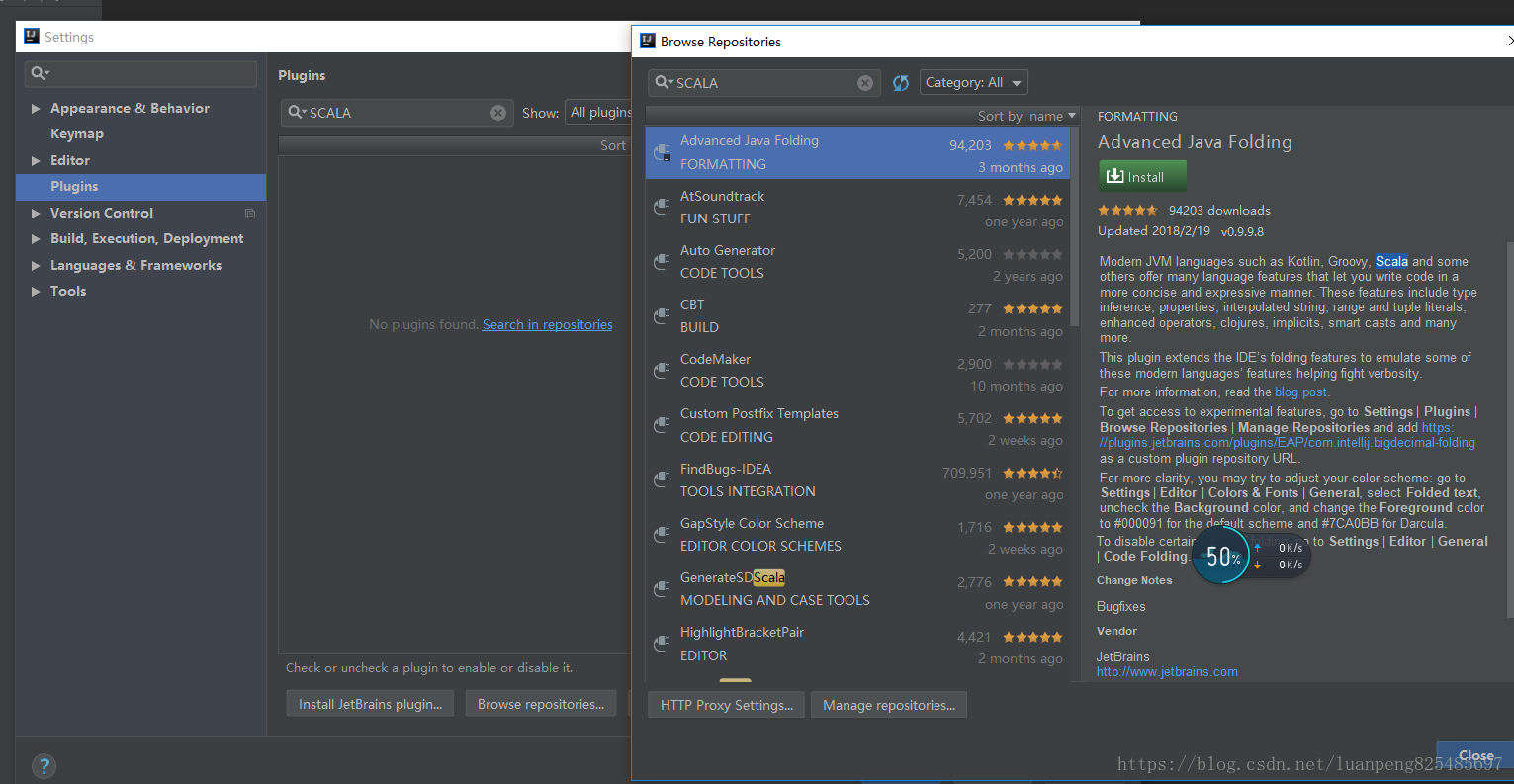Click the plugin icon beside Advanced Java Folding
This screenshot has height=784, width=1514.
663,153
